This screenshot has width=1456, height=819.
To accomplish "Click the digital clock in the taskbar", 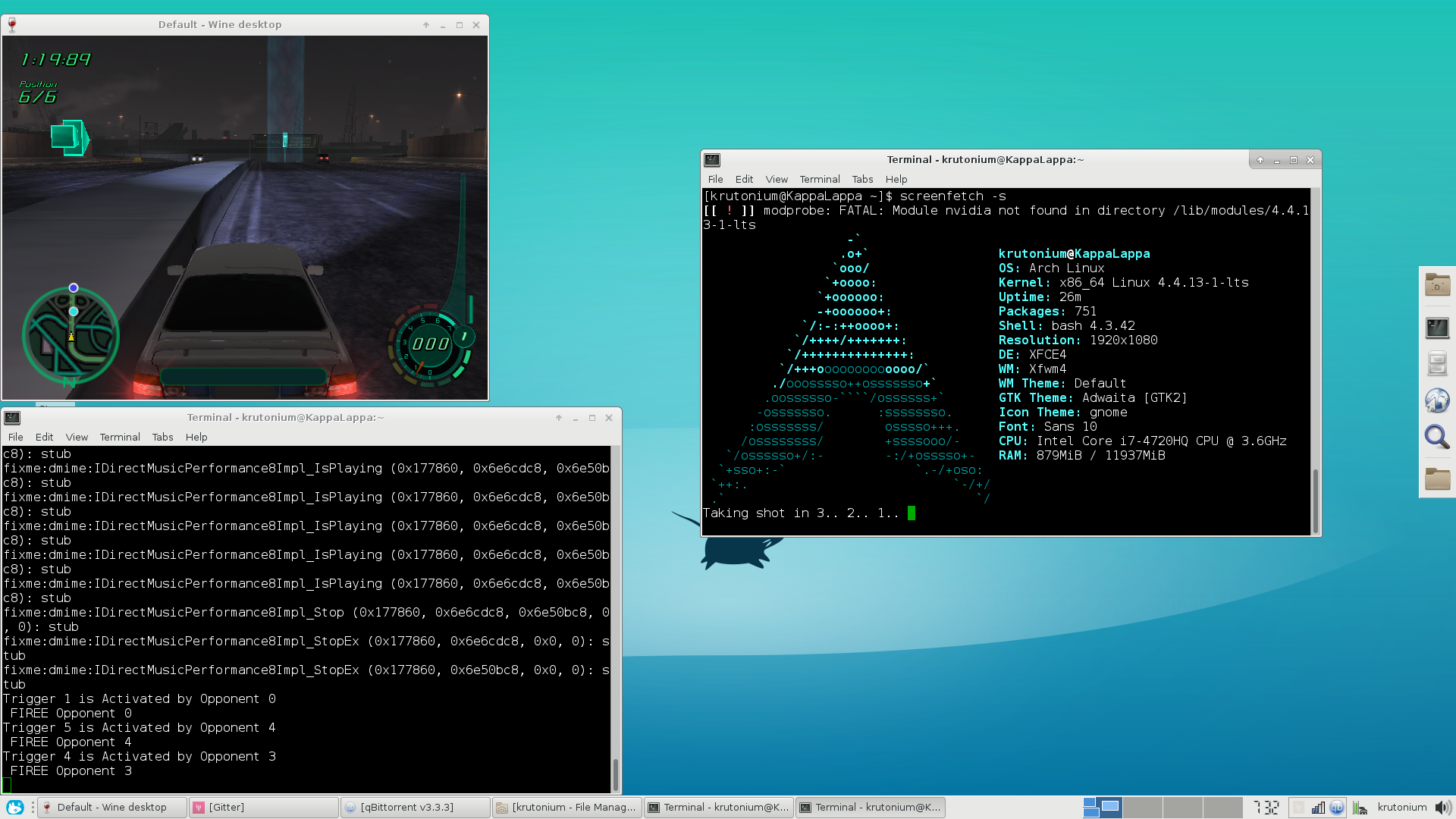I will coord(1267,807).
